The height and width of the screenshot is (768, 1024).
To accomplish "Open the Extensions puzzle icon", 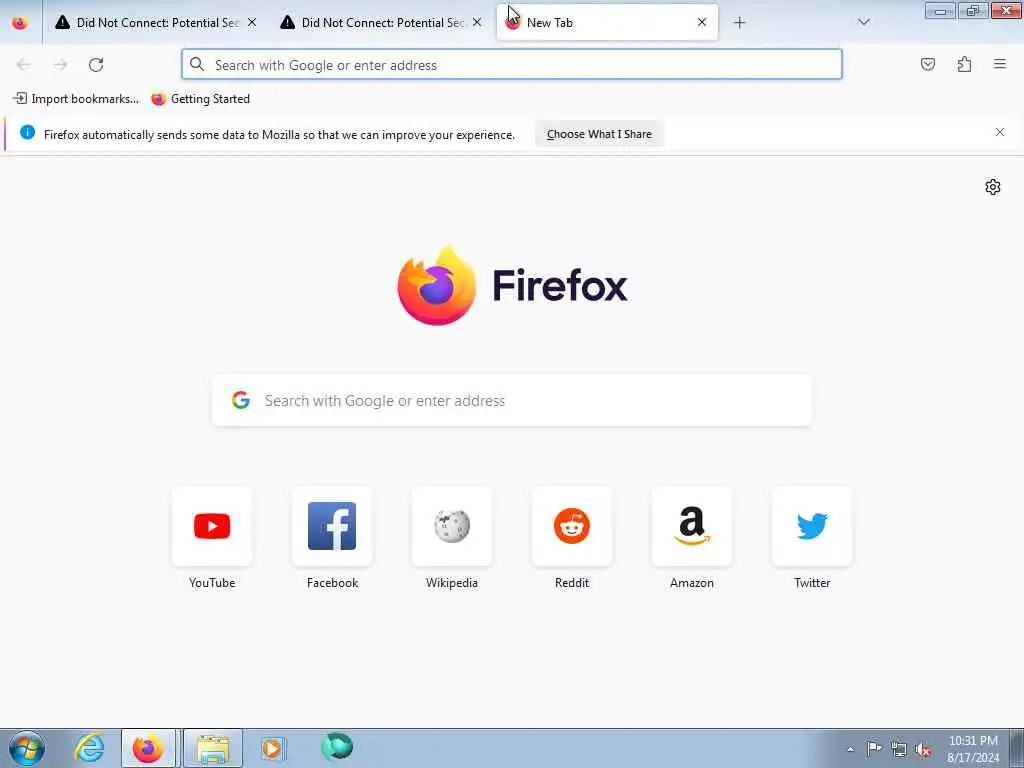I will point(964,64).
